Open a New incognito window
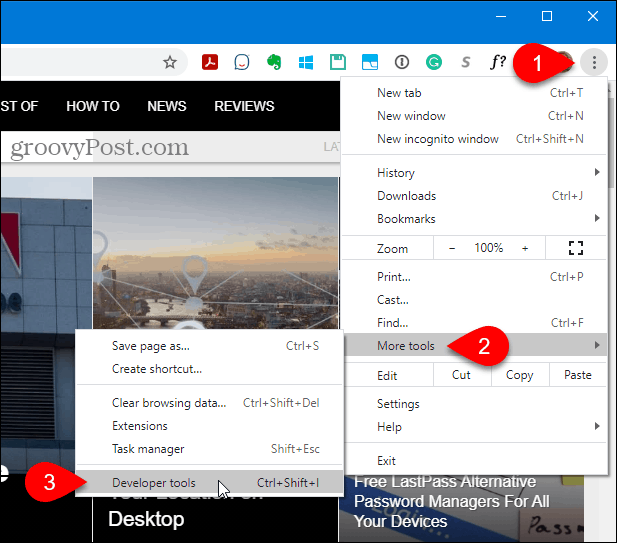Image resolution: width=617 pixels, height=543 pixels. coord(475,139)
